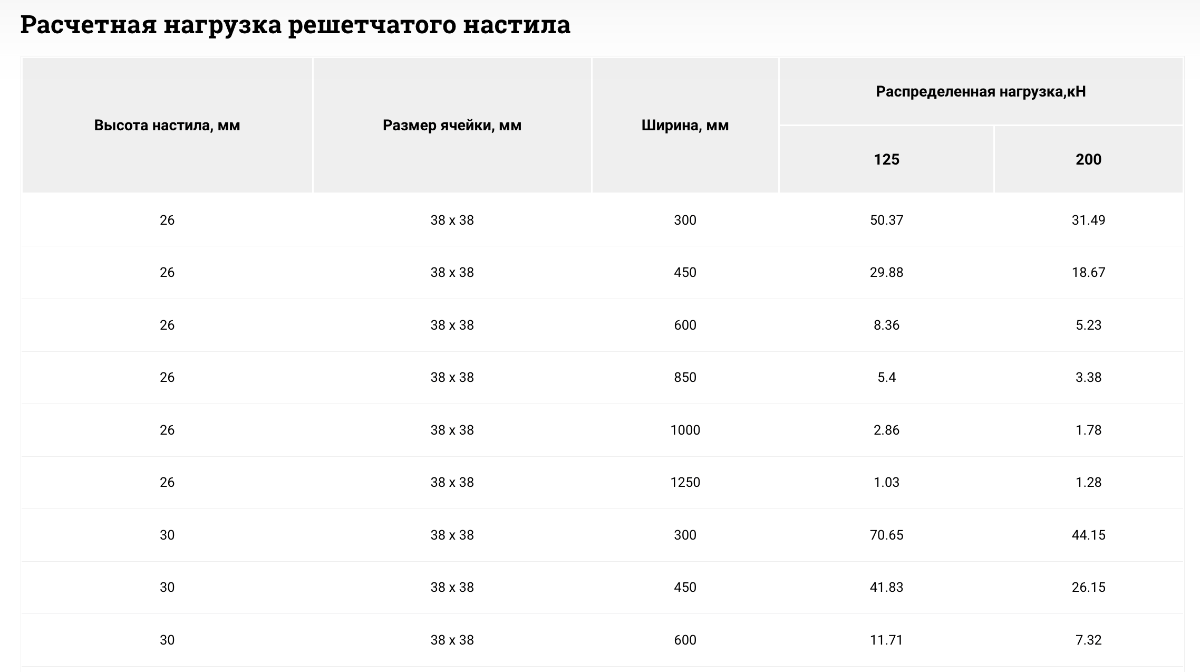1200x672 pixels.
Task: Click the width cell showing 1000
Action: (685, 430)
